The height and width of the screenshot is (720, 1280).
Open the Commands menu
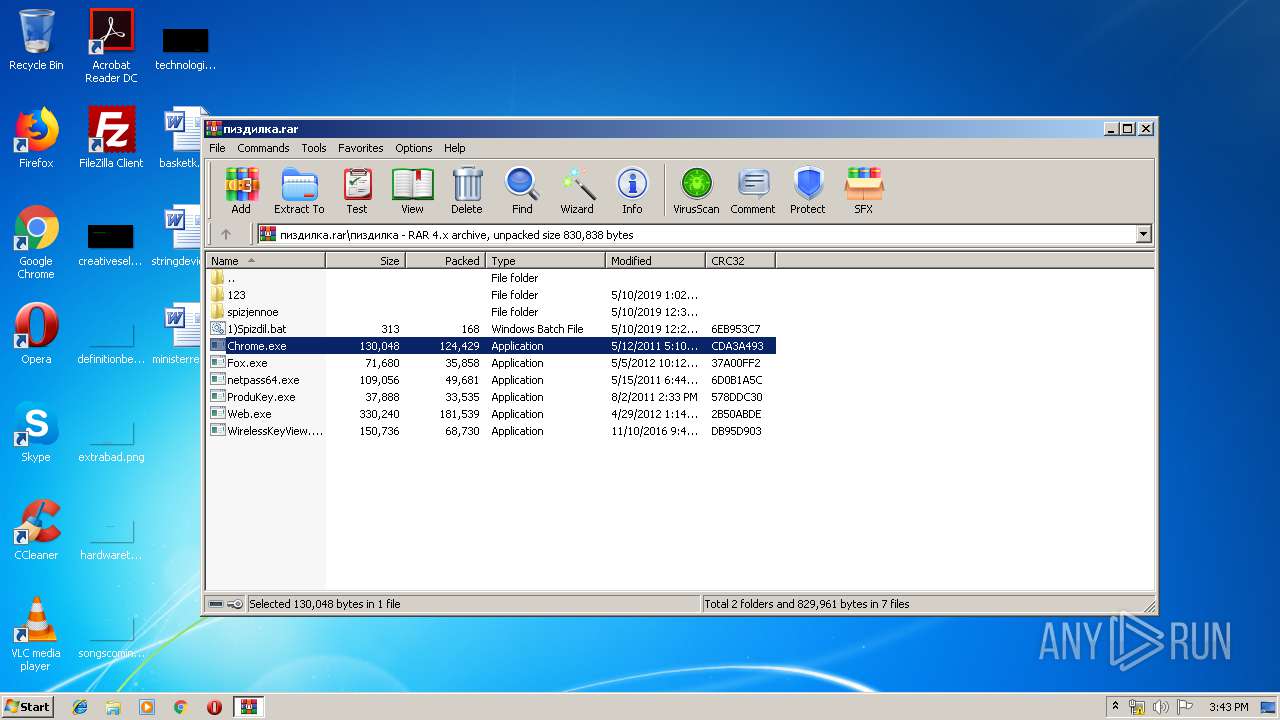click(x=263, y=148)
